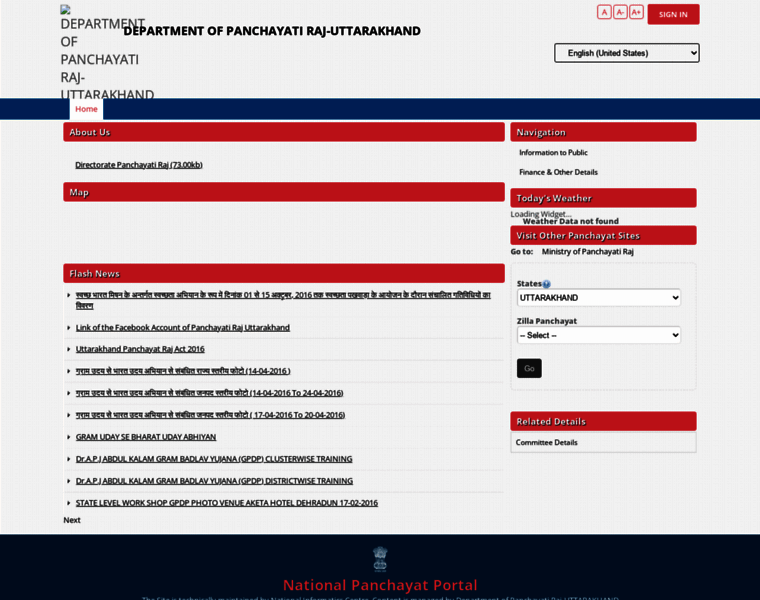Click the National Panchayat Portal footer title
Screen dimensions: 760x600
coord(380,585)
